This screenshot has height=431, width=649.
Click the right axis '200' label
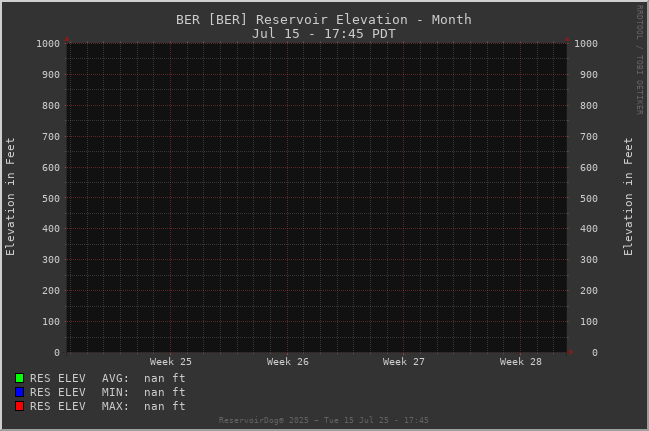pyautogui.click(x=589, y=291)
